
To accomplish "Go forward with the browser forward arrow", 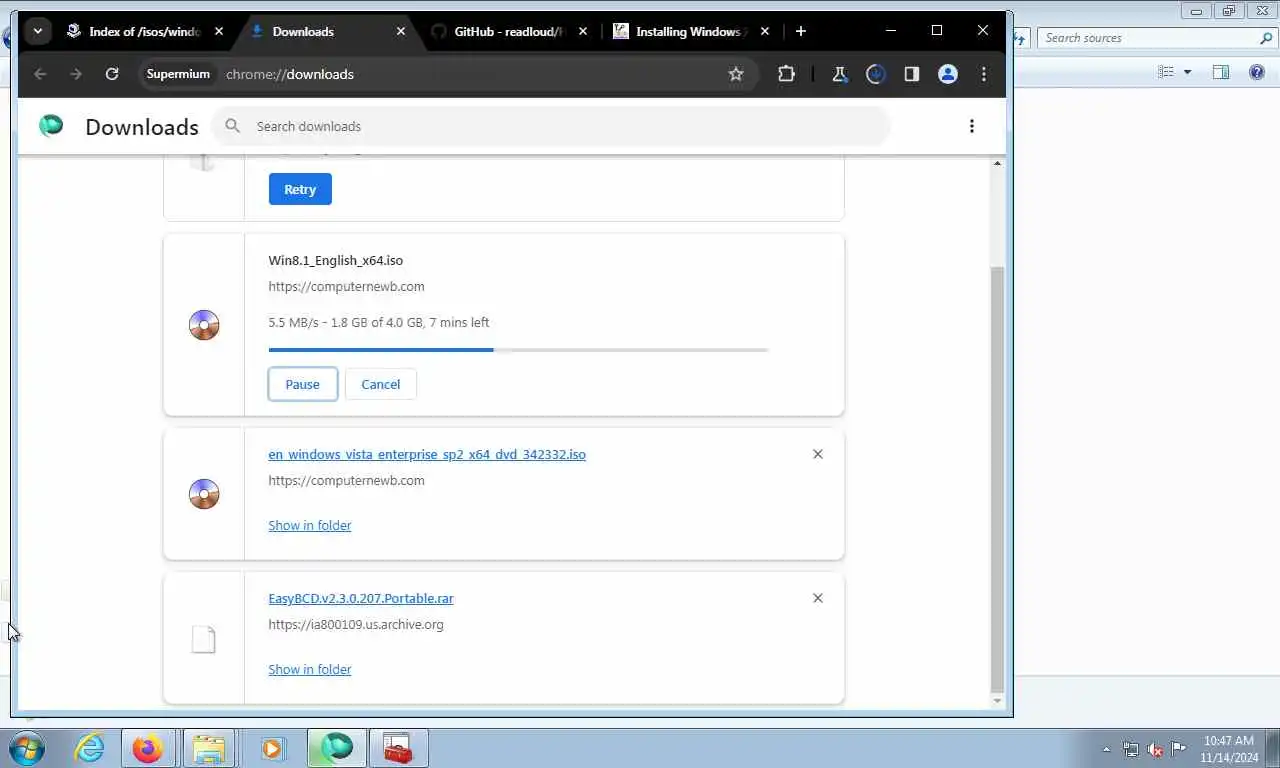I will coord(76,74).
